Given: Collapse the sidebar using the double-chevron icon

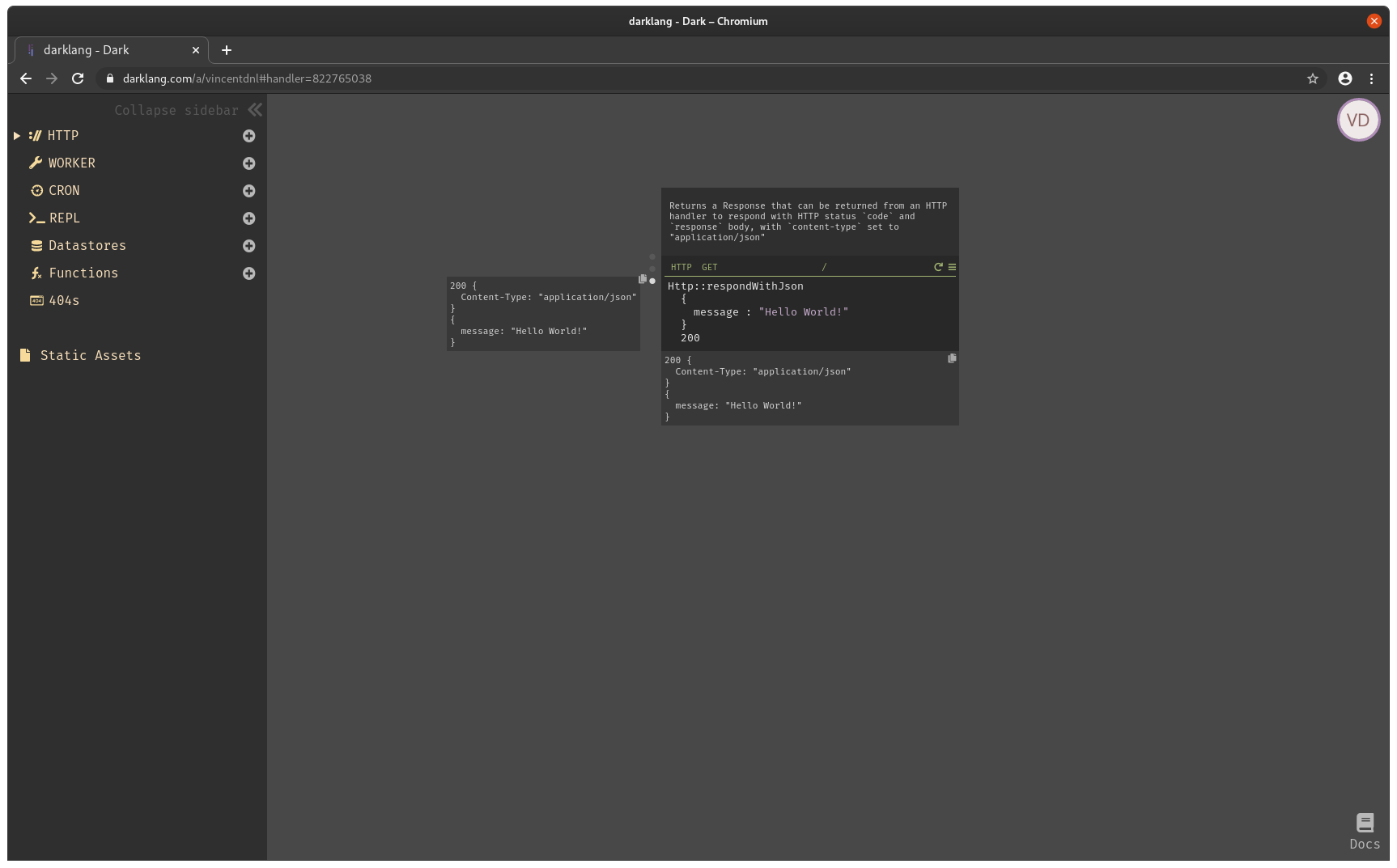Looking at the screenshot, I should (255, 110).
